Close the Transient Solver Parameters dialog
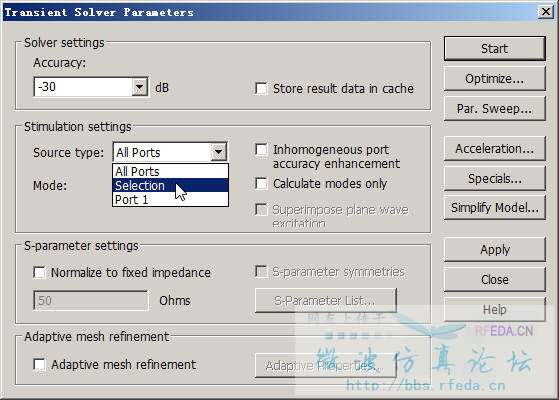The image size is (559, 400). 545,12
